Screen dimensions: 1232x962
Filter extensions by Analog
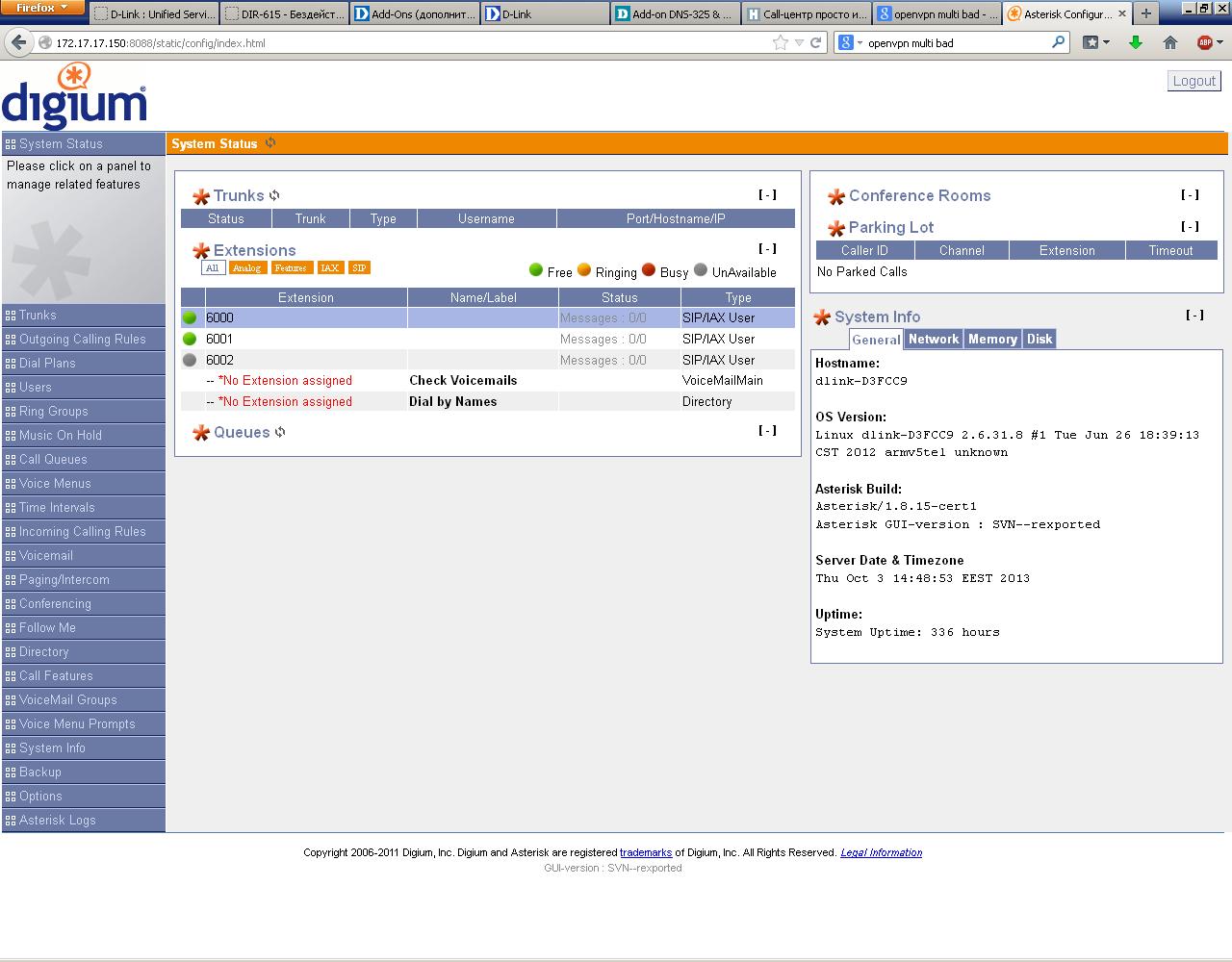pos(246,267)
